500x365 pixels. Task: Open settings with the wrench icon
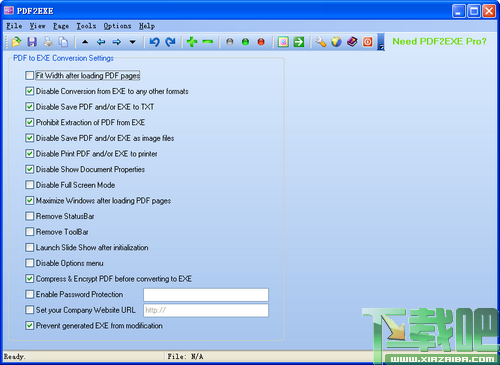[321, 42]
